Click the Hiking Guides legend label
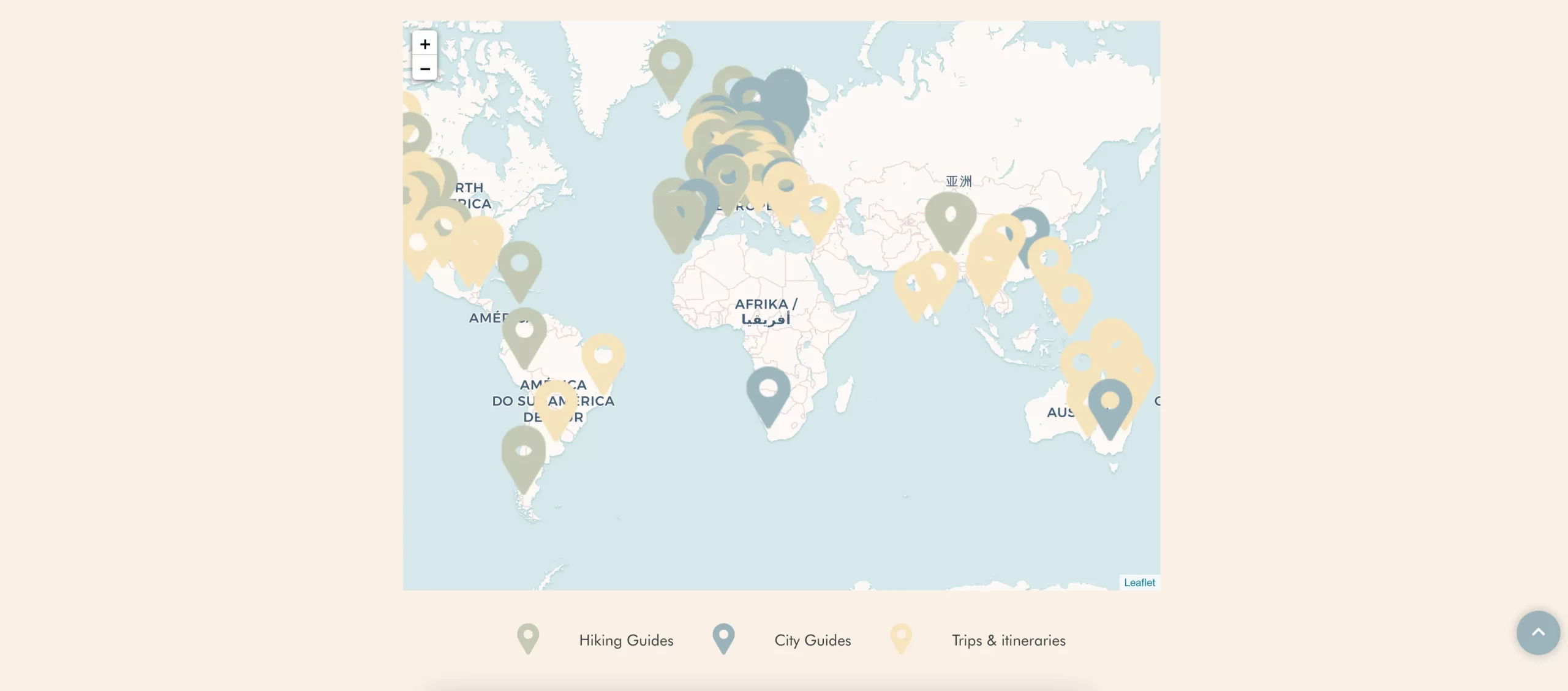 click(x=626, y=640)
